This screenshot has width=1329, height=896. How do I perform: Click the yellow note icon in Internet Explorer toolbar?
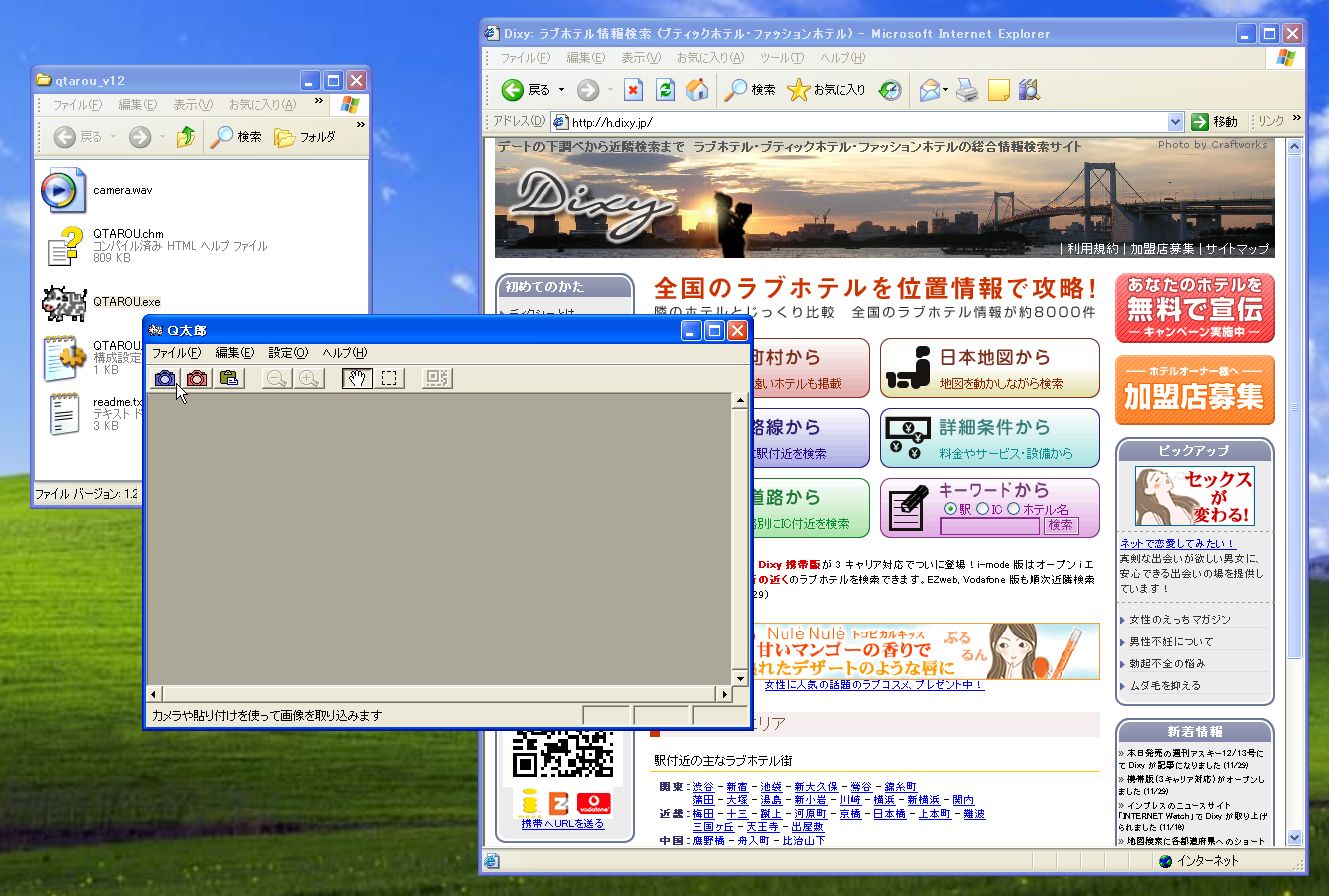point(998,90)
